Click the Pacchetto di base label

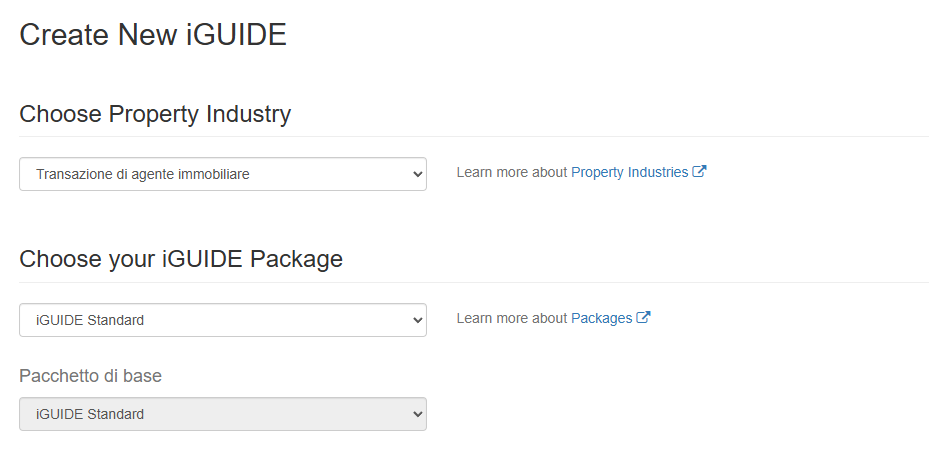90,376
